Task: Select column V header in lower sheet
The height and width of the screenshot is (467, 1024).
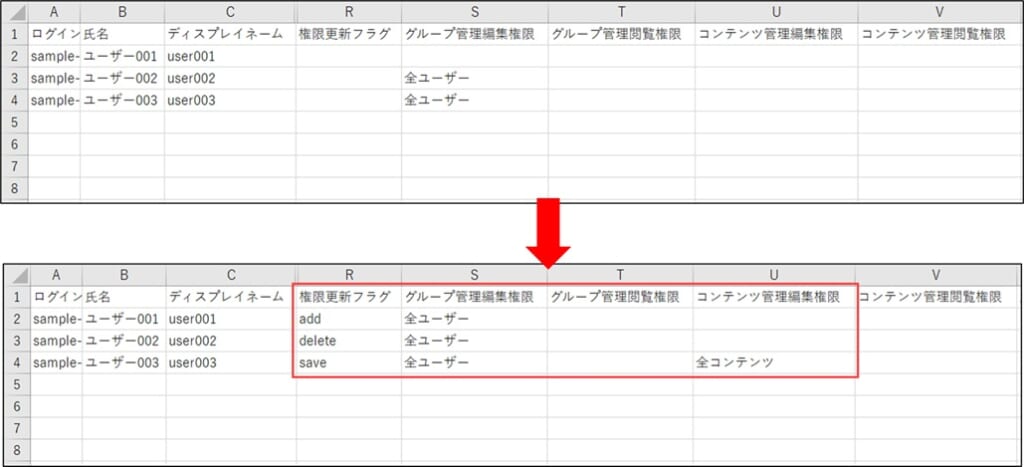Action: coord(937,275)
